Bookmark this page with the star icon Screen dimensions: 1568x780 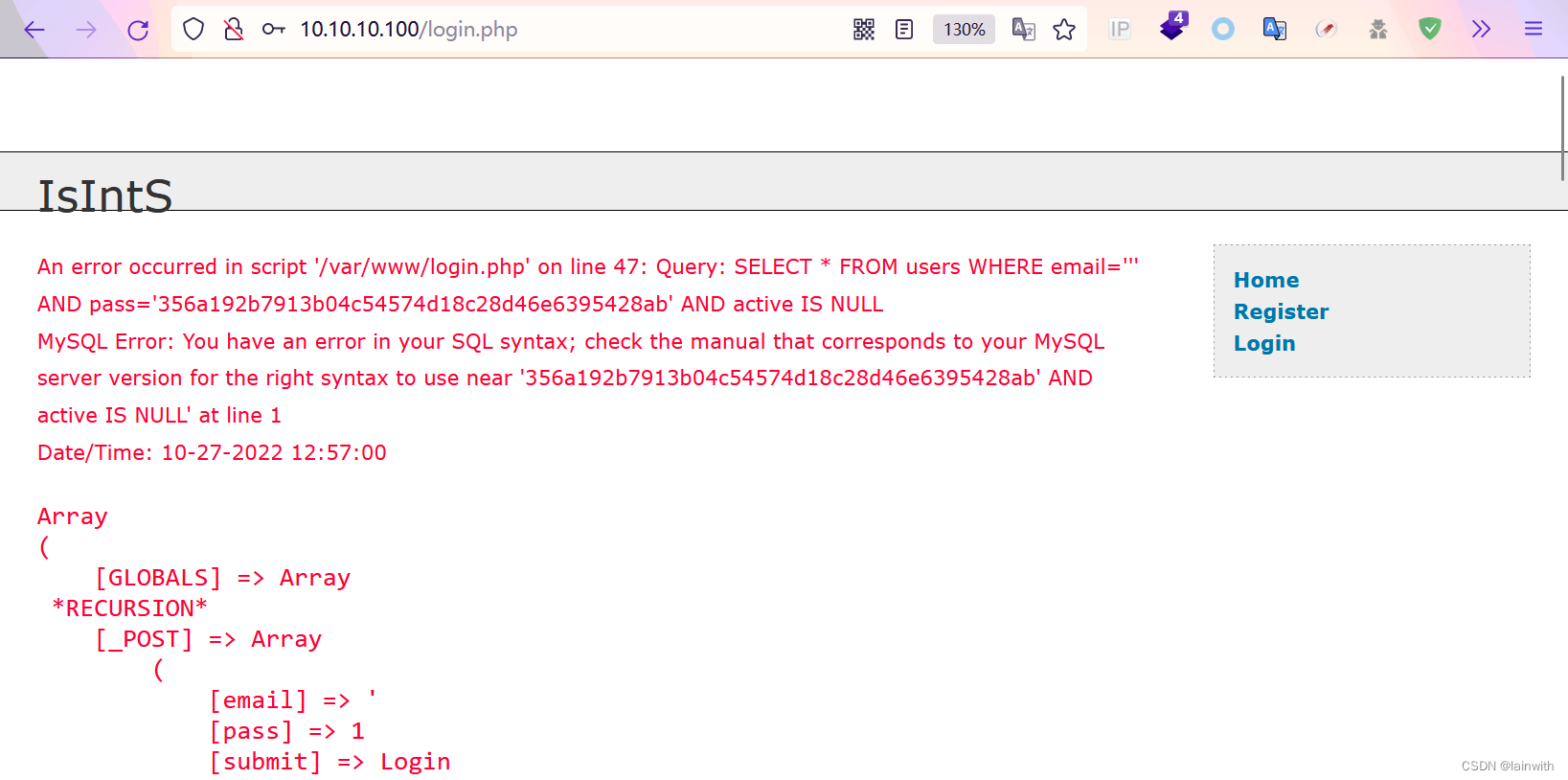[1064, 30]
